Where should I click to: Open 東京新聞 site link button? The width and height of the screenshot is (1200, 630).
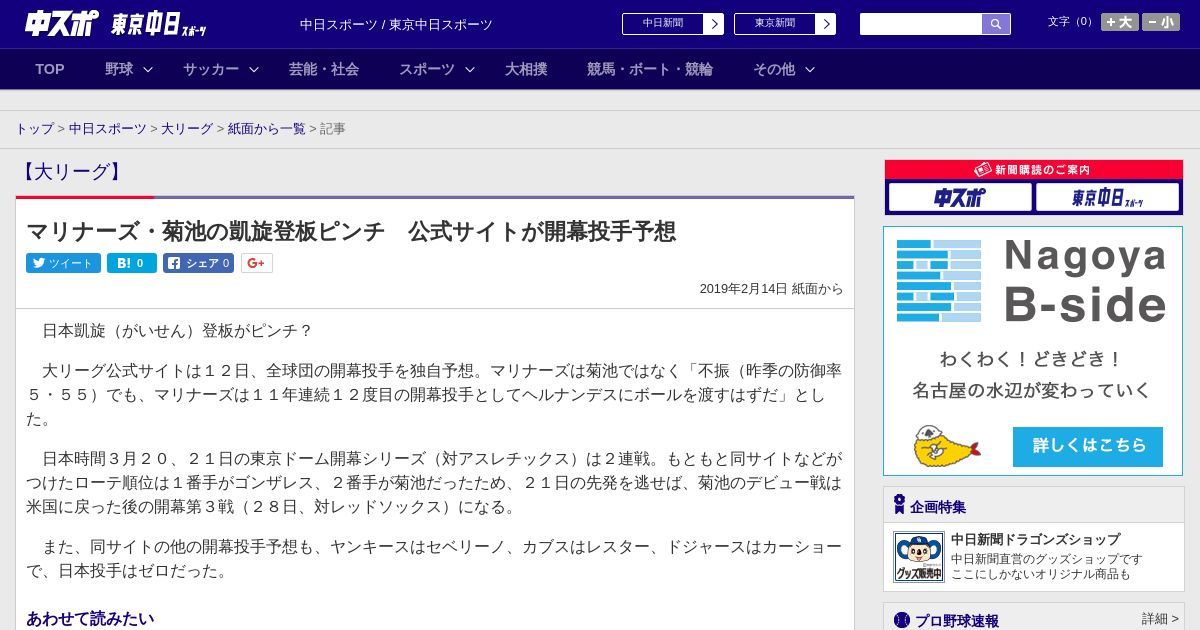[785, 24]
